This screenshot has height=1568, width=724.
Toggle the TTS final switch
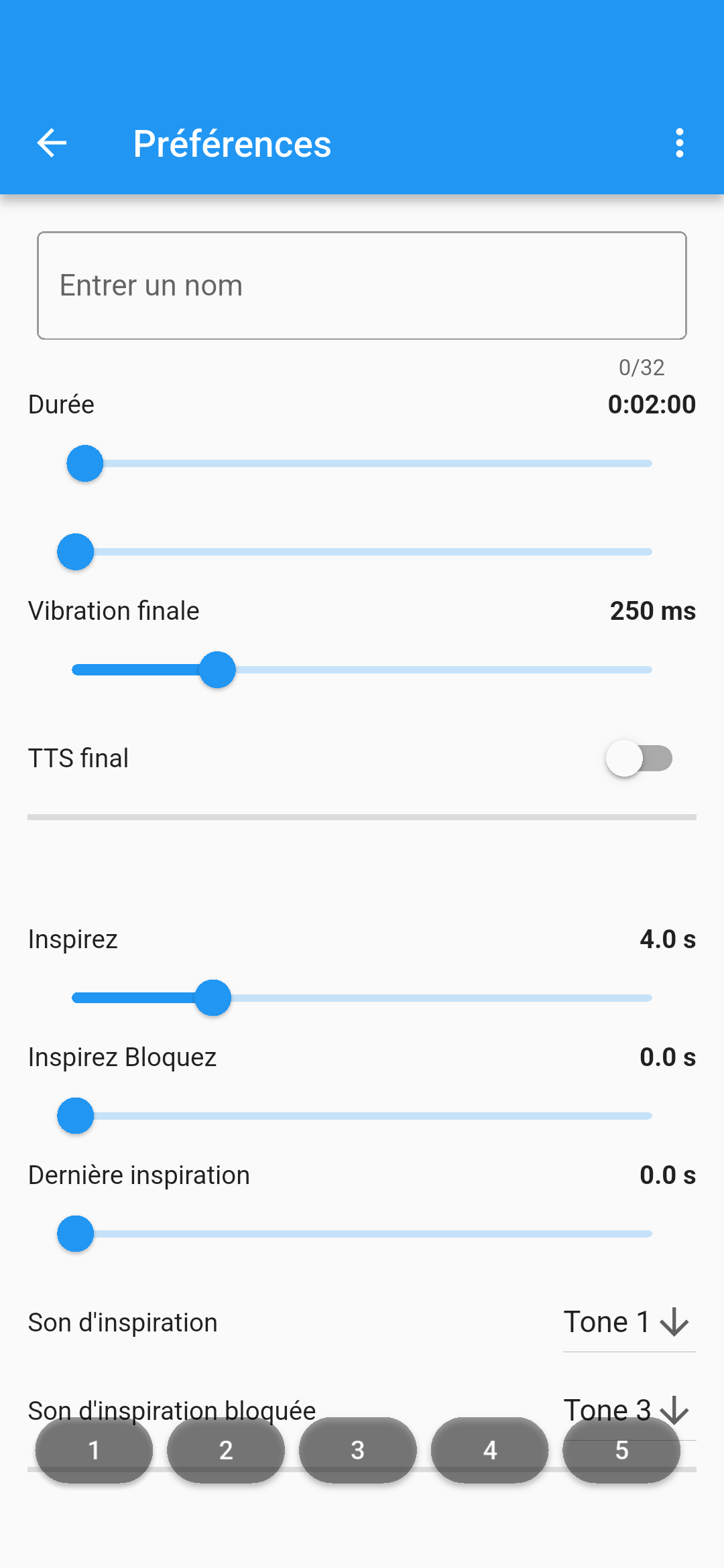tap(639, 758)
